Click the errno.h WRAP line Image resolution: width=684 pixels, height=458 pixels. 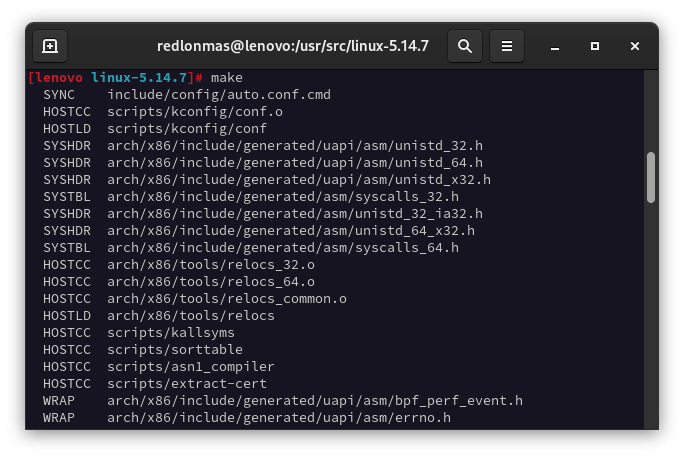(x=278, y=418)
